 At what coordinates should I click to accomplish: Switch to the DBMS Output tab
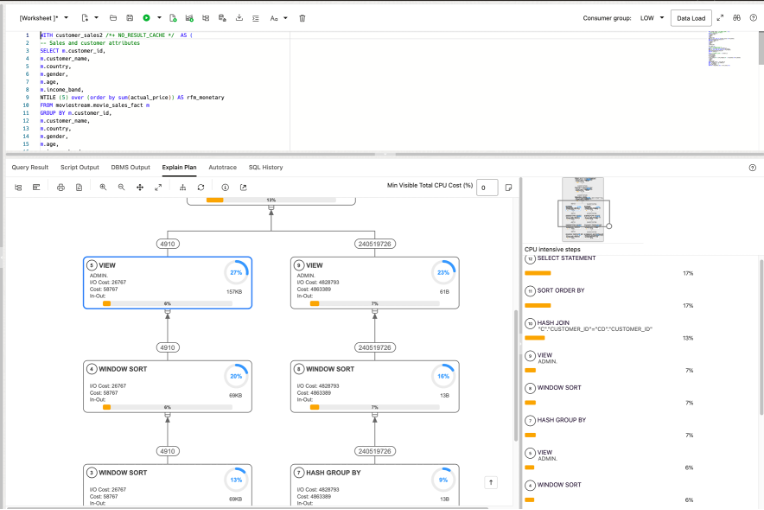[x=131, y=167]
